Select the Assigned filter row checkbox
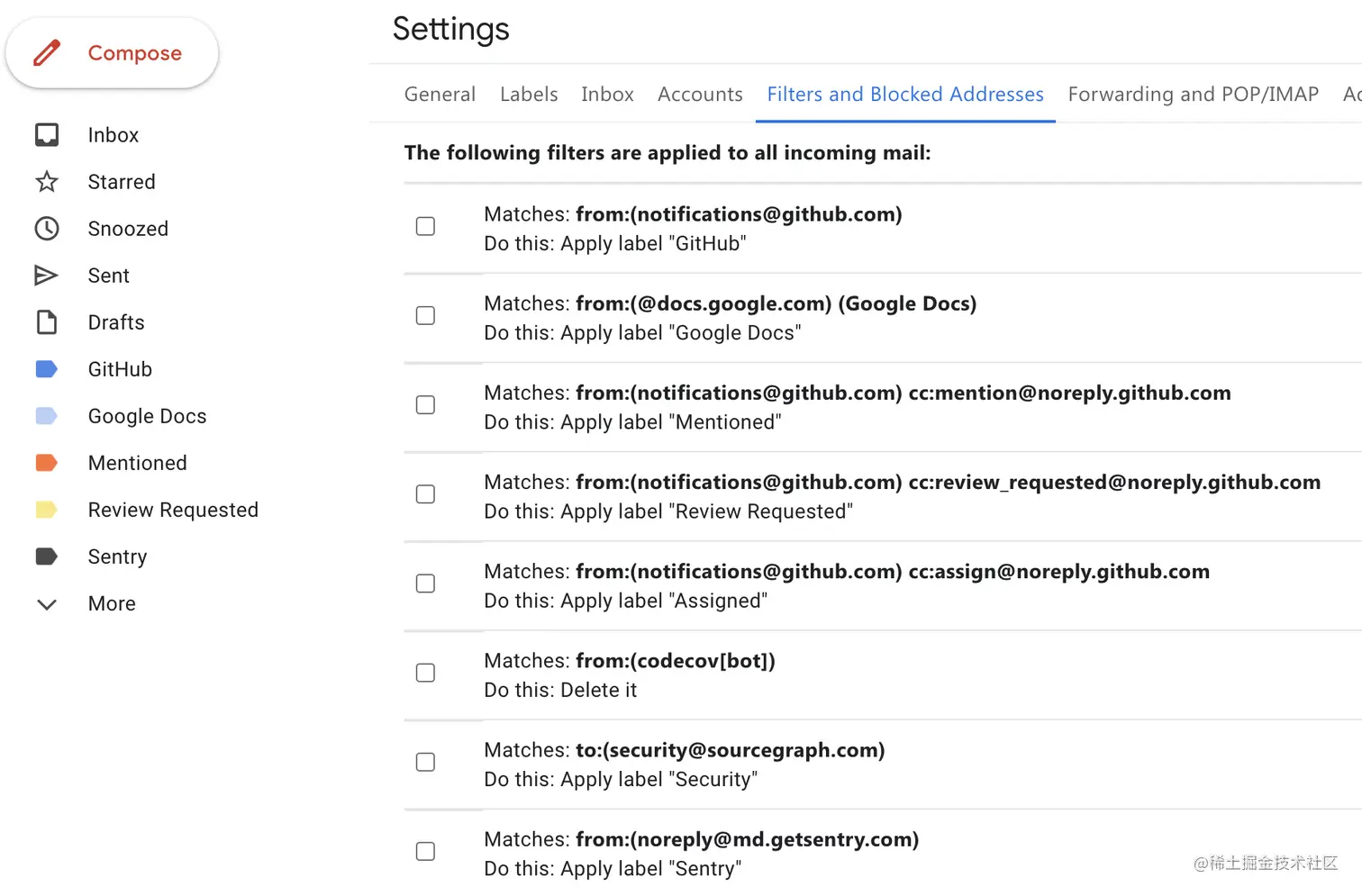The image size is (1362, 896). 425,583
